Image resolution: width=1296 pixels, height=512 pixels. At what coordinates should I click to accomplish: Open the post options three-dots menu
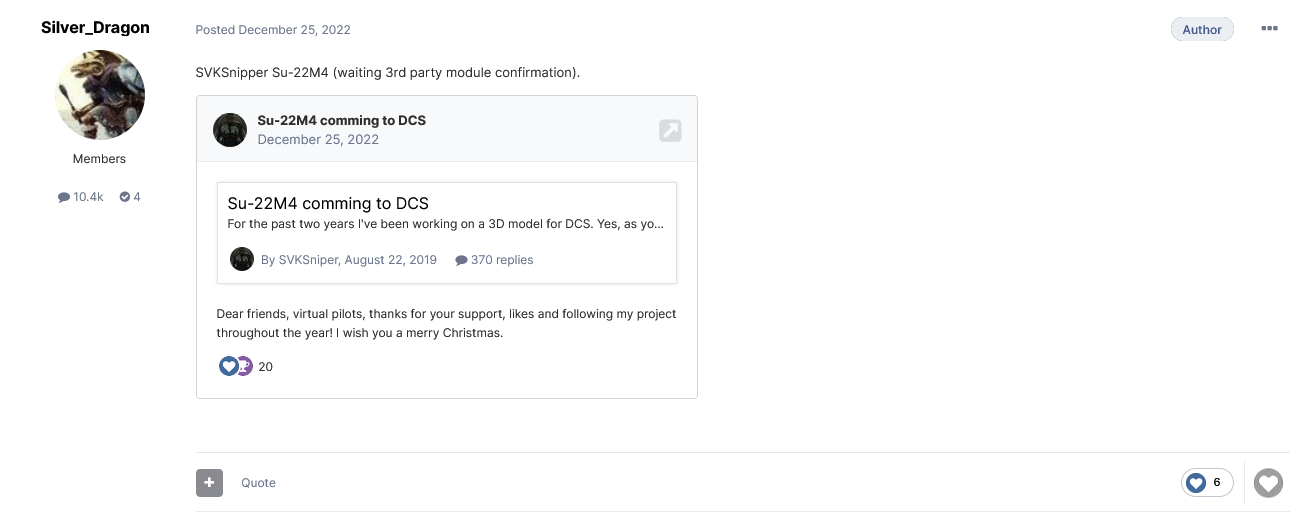[x=1269, y=29]
